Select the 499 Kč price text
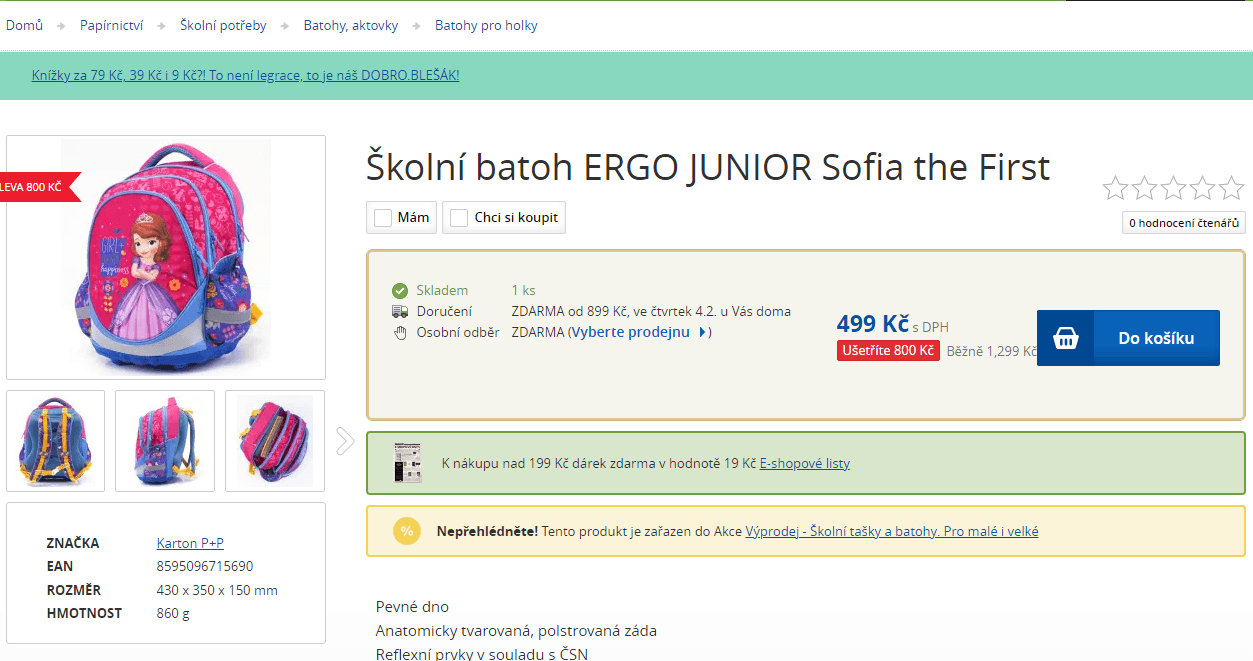1253x661 pixels. click(x=873, y=323)
